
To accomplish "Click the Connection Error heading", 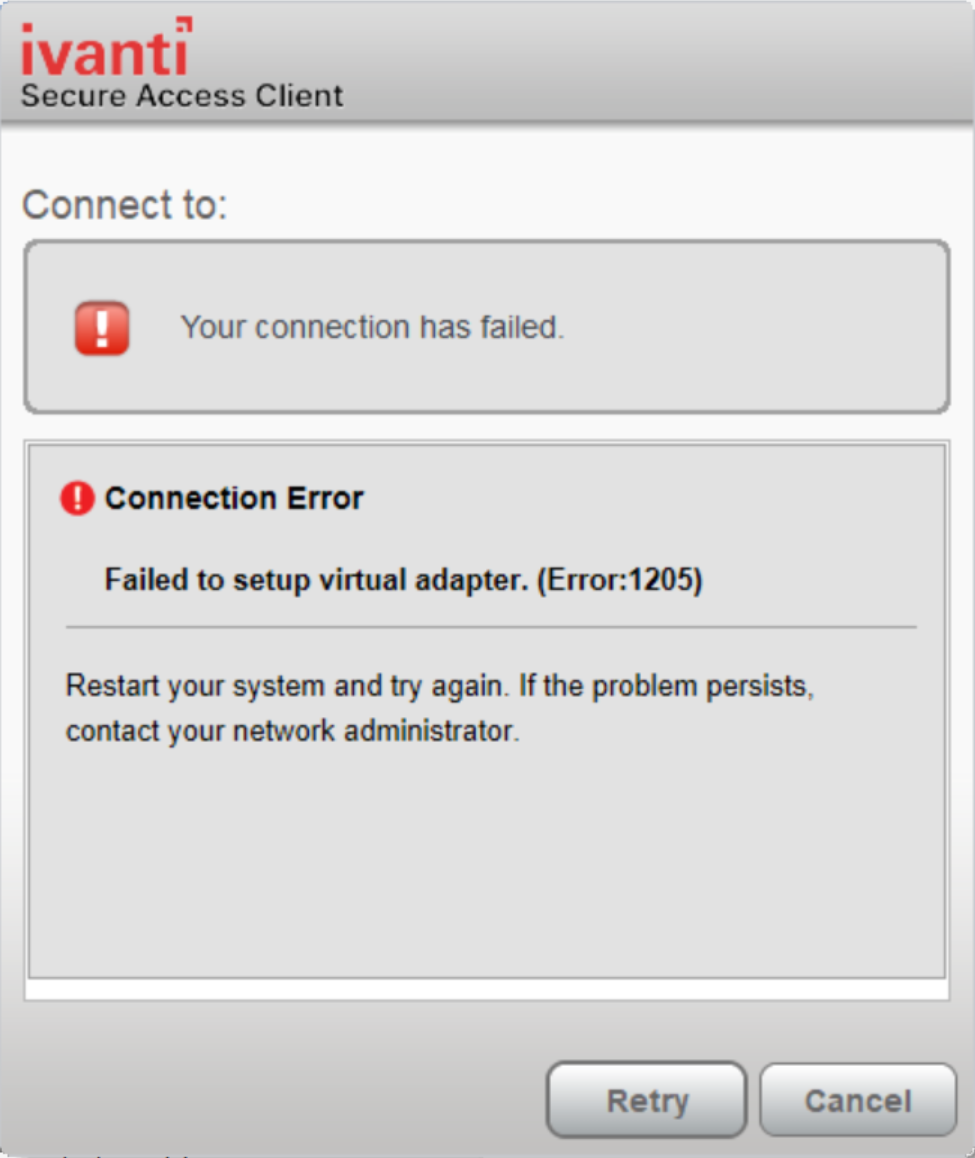I will pyautogui.click(x=234, y=498).
